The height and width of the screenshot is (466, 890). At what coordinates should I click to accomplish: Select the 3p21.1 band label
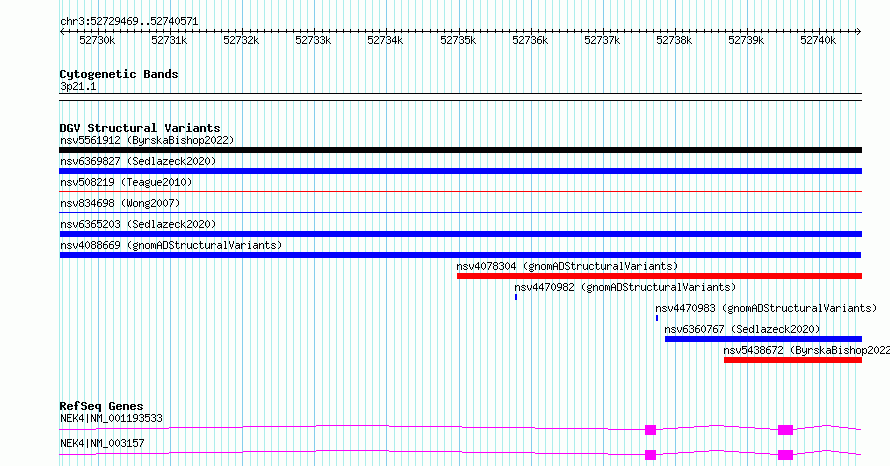click(x=78, y=86)
